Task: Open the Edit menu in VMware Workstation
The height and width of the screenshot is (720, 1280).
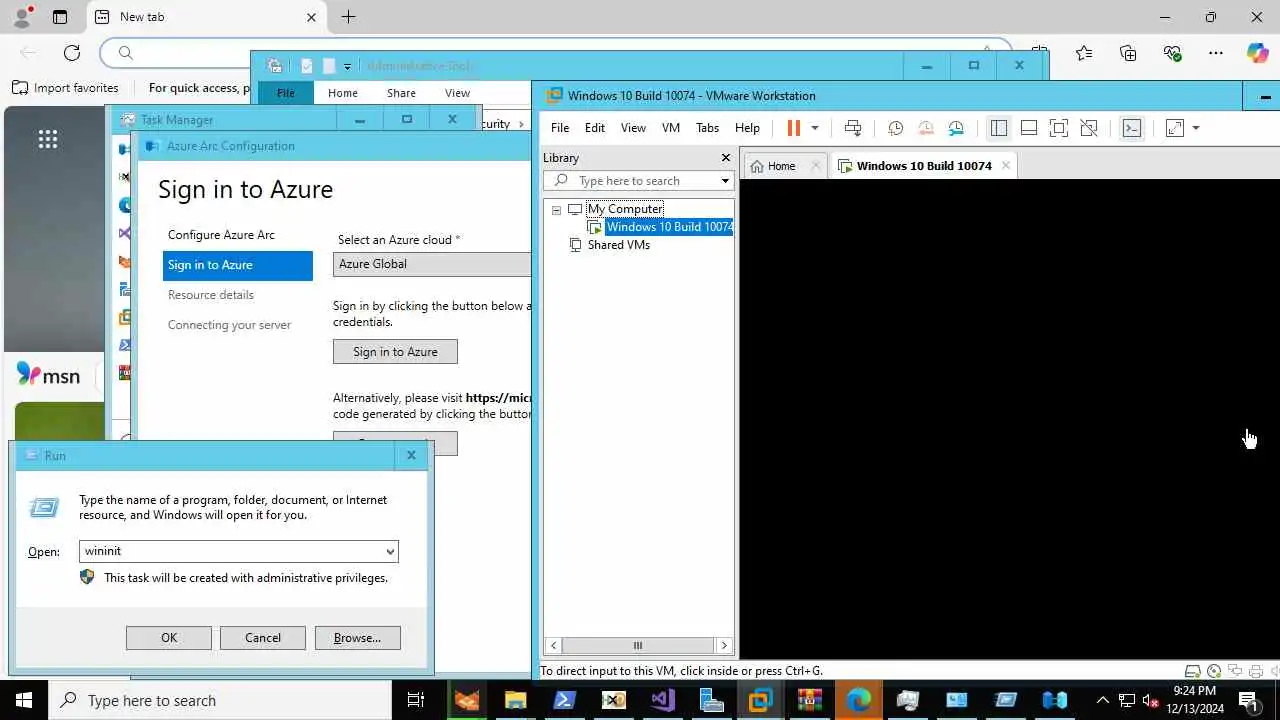Action: click(595, 128)
